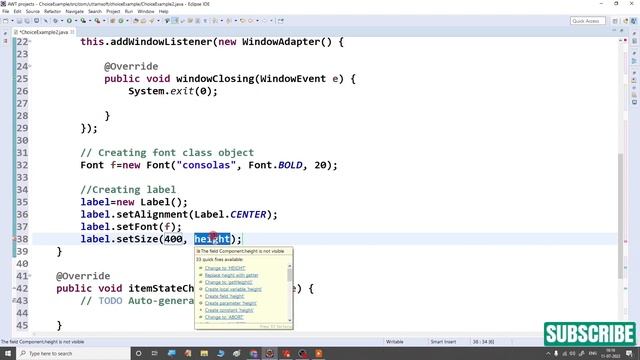Click the Smart Insert status bar entry
This screenshot has width=640, height=360.
443,342
